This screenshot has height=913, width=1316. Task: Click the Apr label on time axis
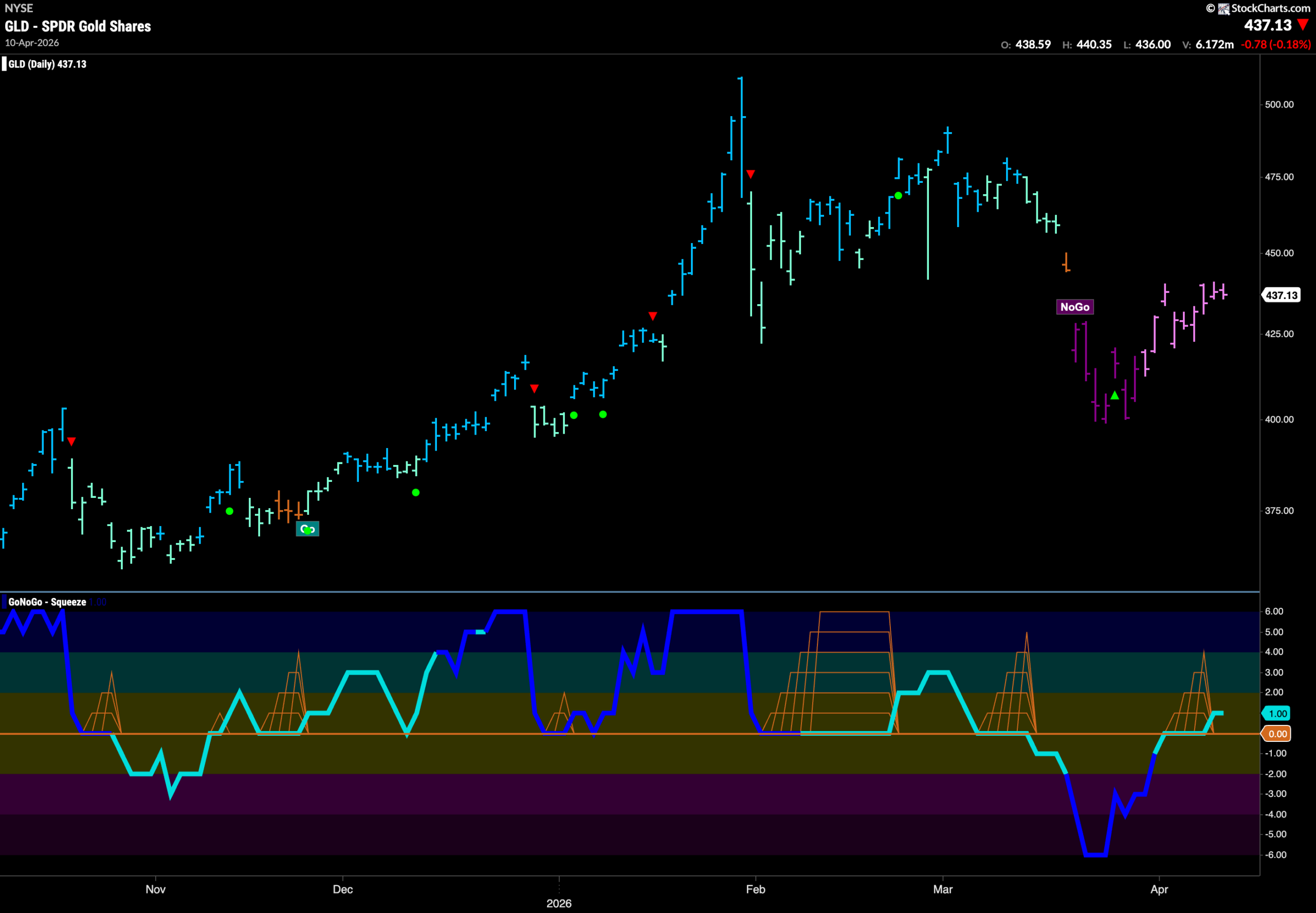point(1159,889)
